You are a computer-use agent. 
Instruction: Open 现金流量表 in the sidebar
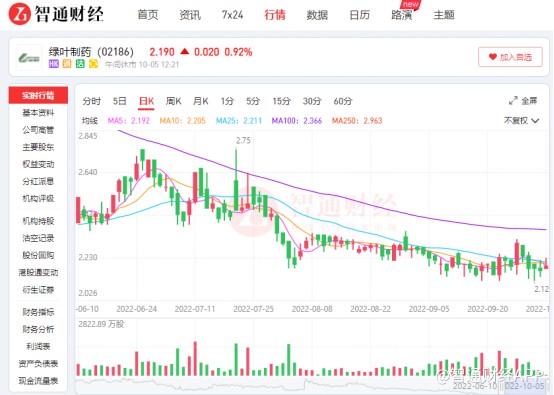coord(38,381)
